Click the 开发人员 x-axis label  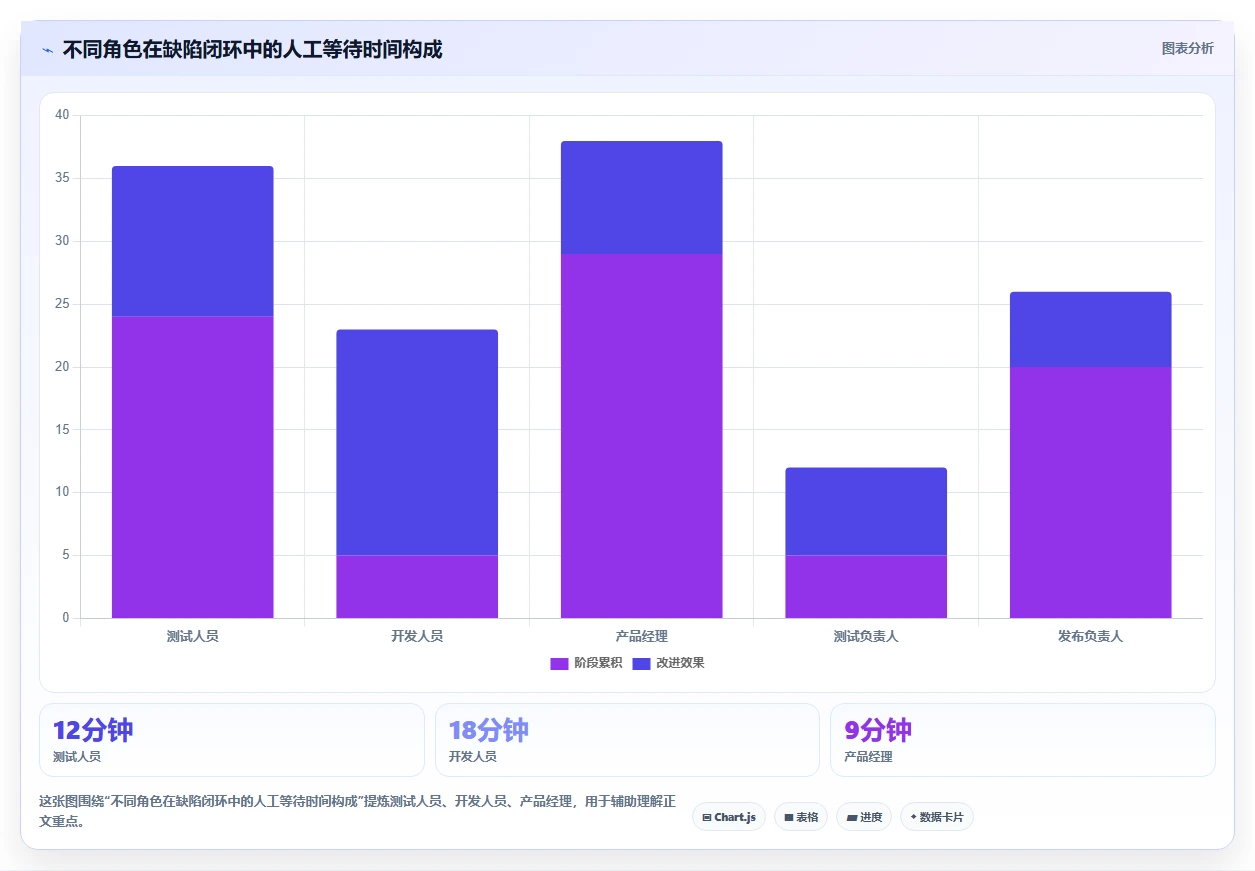click(417, 636)
